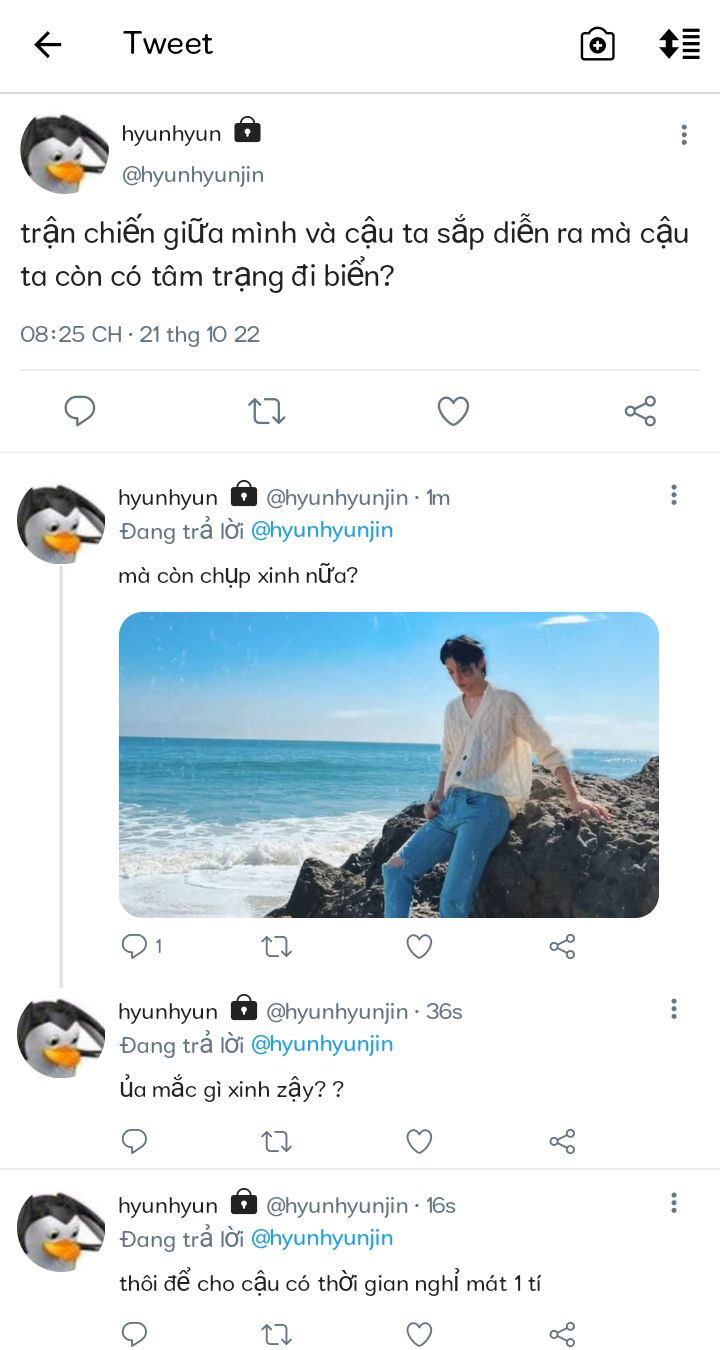Tap @hyunhyunjin mention in the 1m reply
The image size is (720, 1350).
click(321, 530)
